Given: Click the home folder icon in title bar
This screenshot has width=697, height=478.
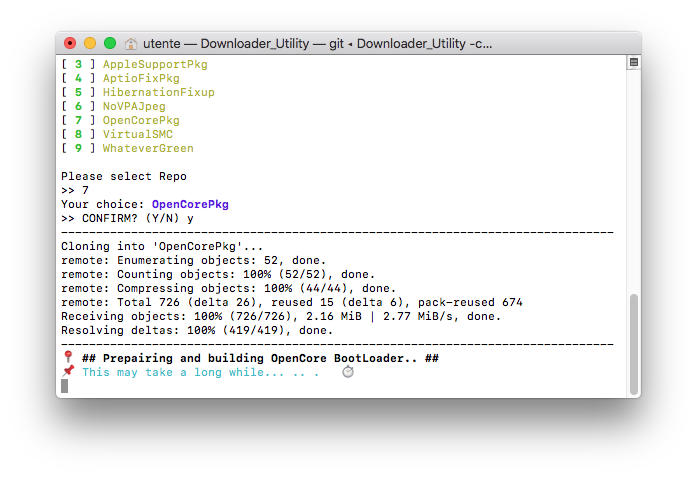Looking at the screenshot, I should click(x=131, y=44).
